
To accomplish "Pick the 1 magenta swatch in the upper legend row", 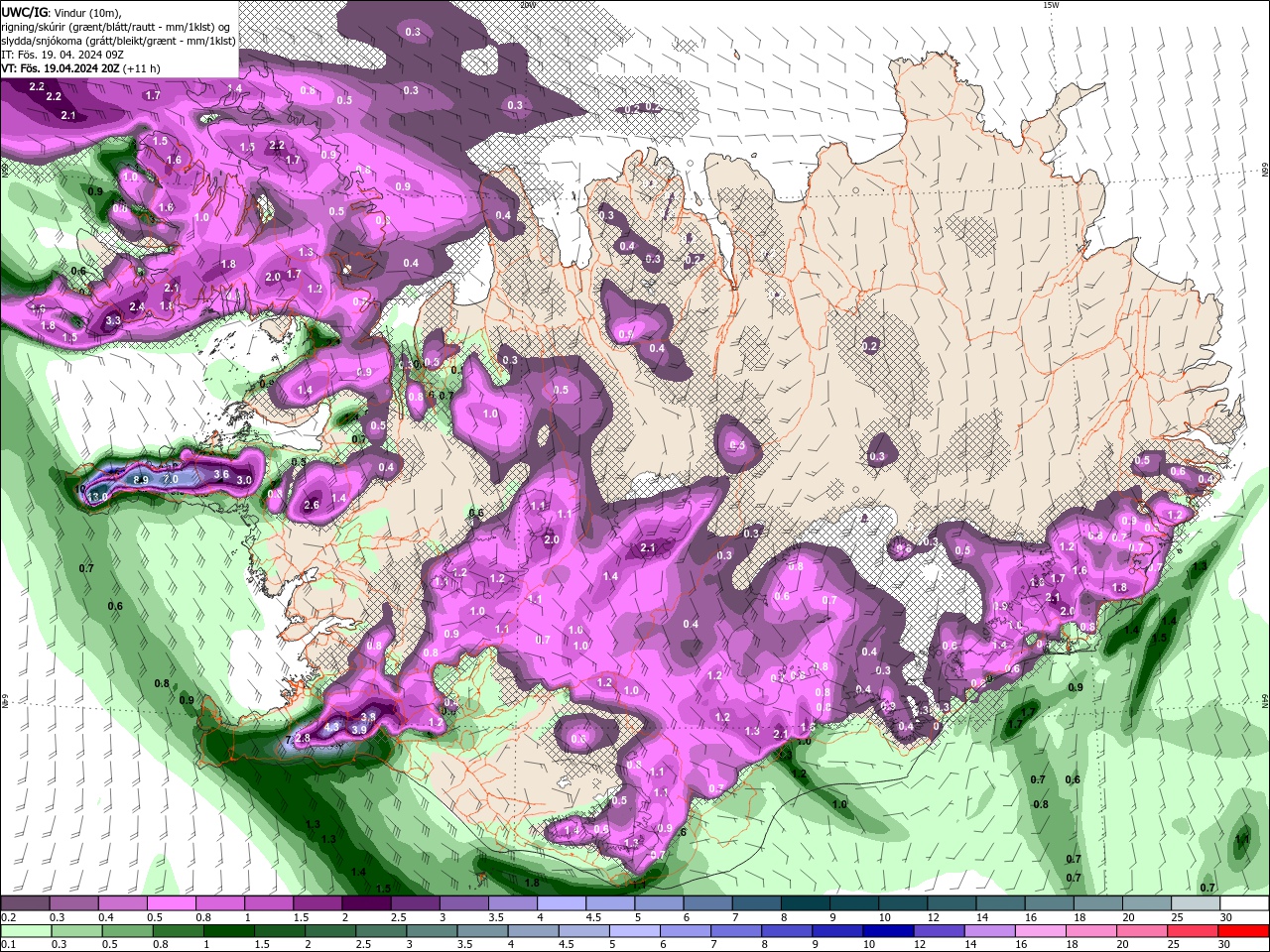I will [268, 903].
